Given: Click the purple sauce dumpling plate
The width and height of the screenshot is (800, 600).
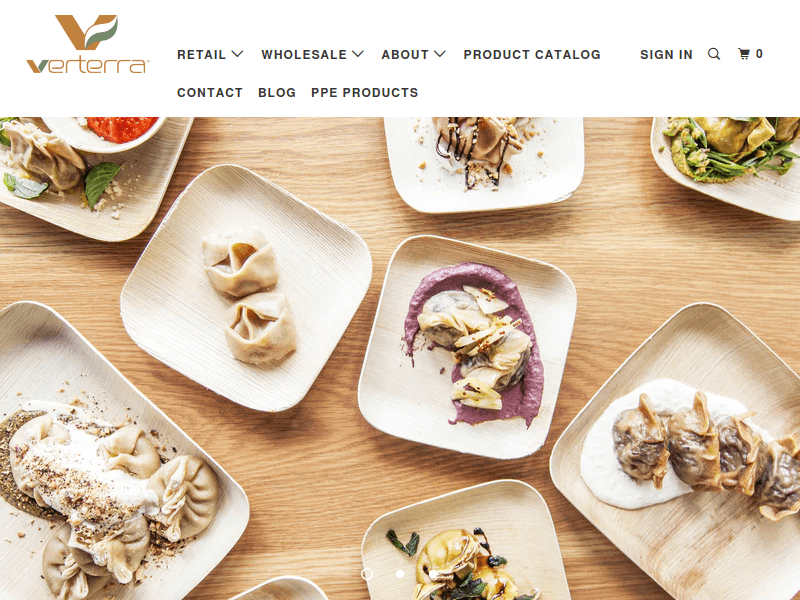Looking at the screenshot, I should [468, 347].
